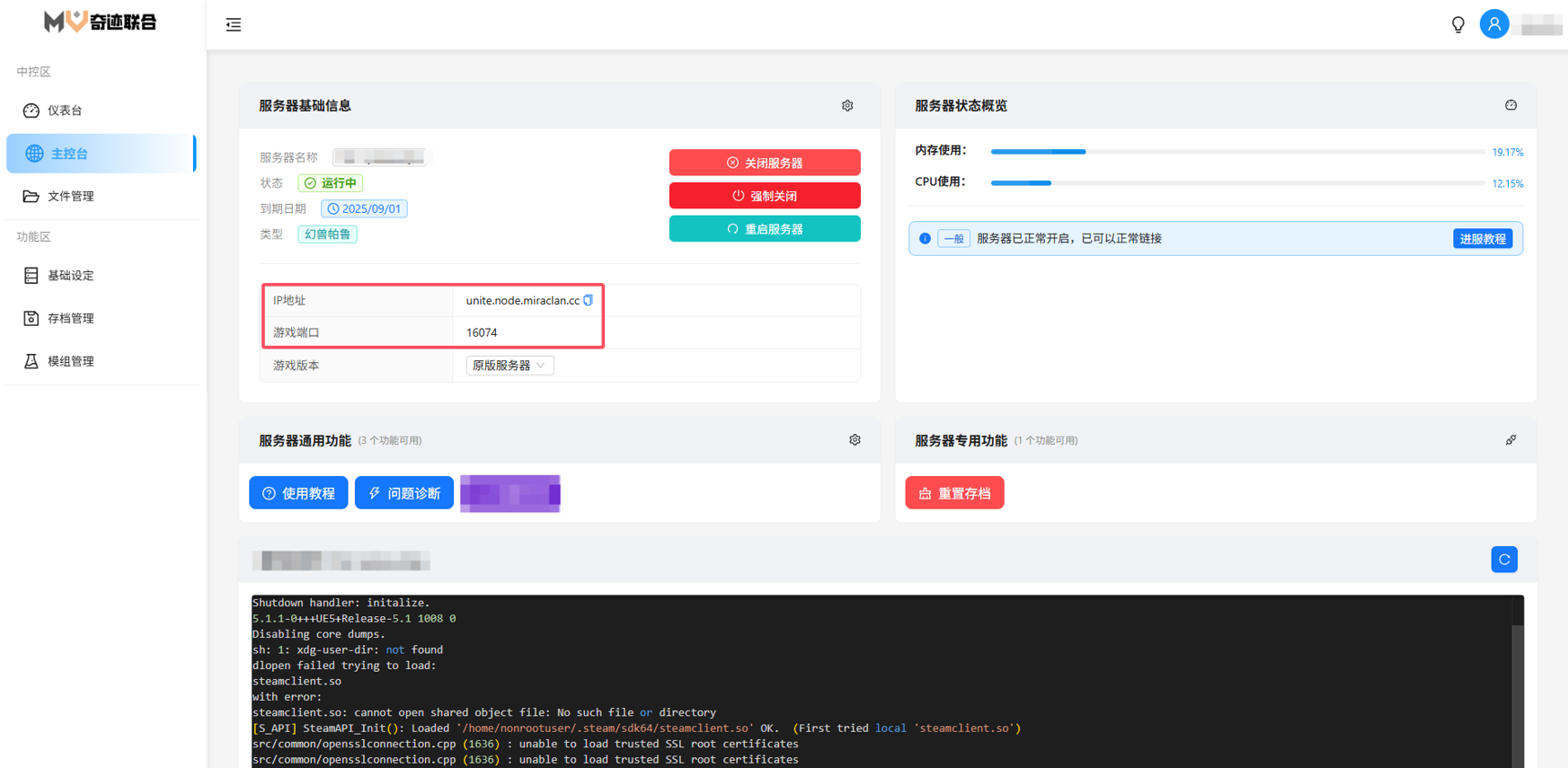Expand the 原版服务器 game version dropdown

click(x=509, y=366)
